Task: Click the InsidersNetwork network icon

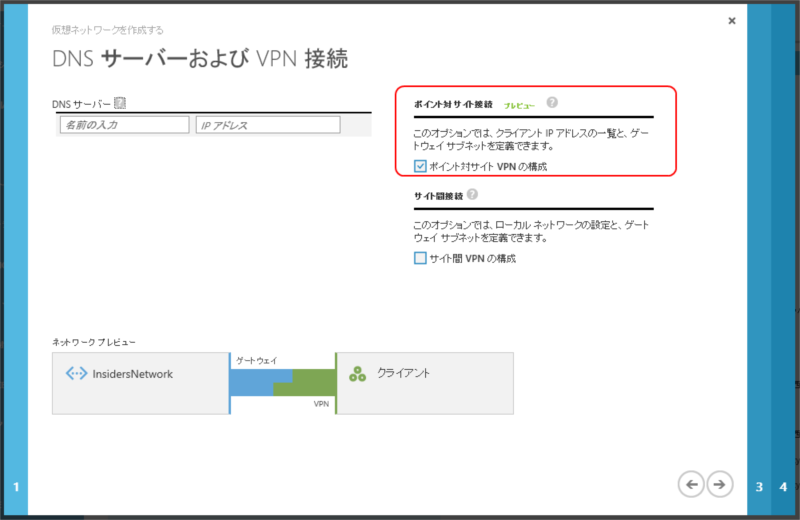Action: click(77, 374)
